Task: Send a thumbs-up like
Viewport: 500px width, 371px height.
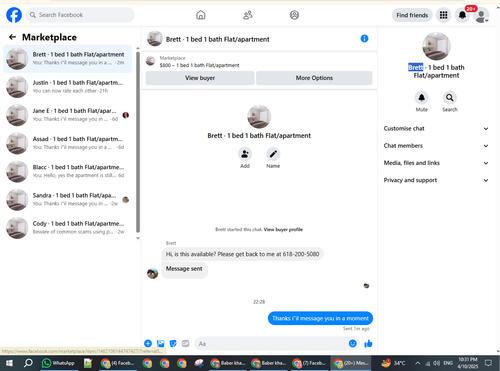Action: [x=368, y=343]
